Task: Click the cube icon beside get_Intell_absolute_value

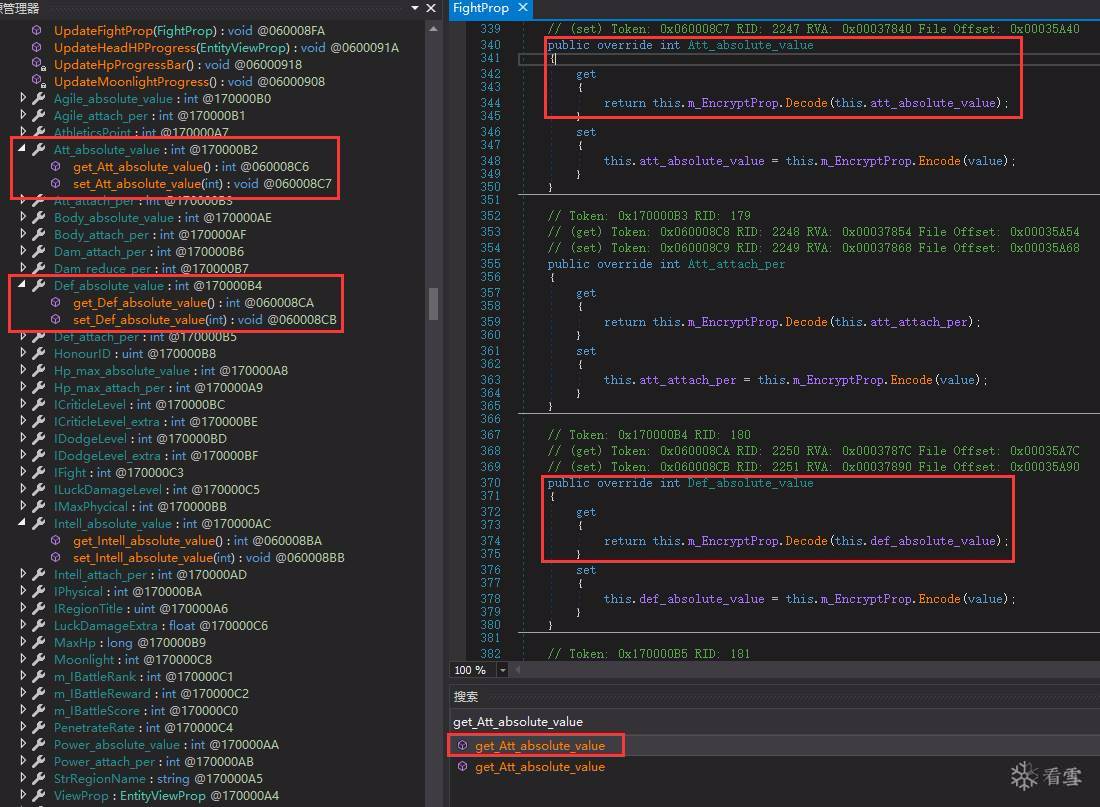Action: (x=55, y=541)
